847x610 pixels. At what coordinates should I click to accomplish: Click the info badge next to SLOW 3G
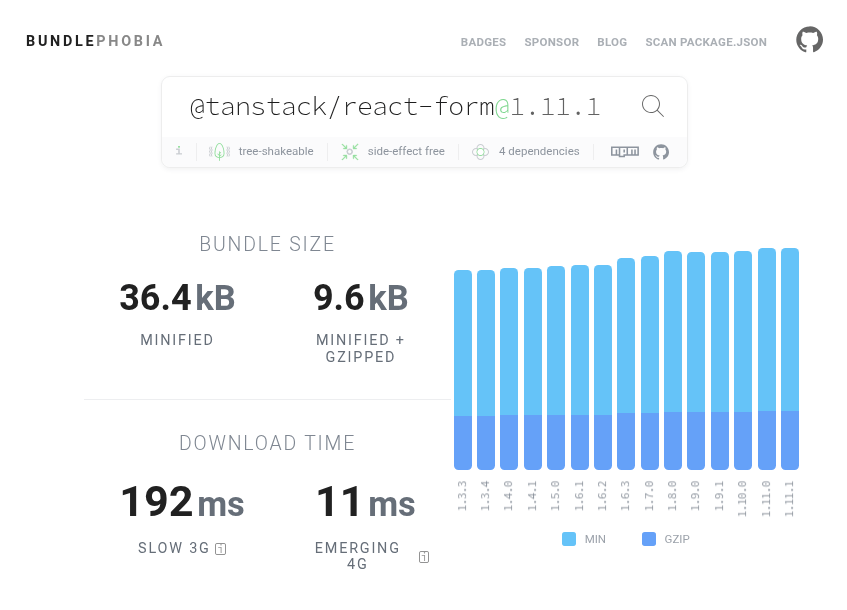tap(222, 548)
